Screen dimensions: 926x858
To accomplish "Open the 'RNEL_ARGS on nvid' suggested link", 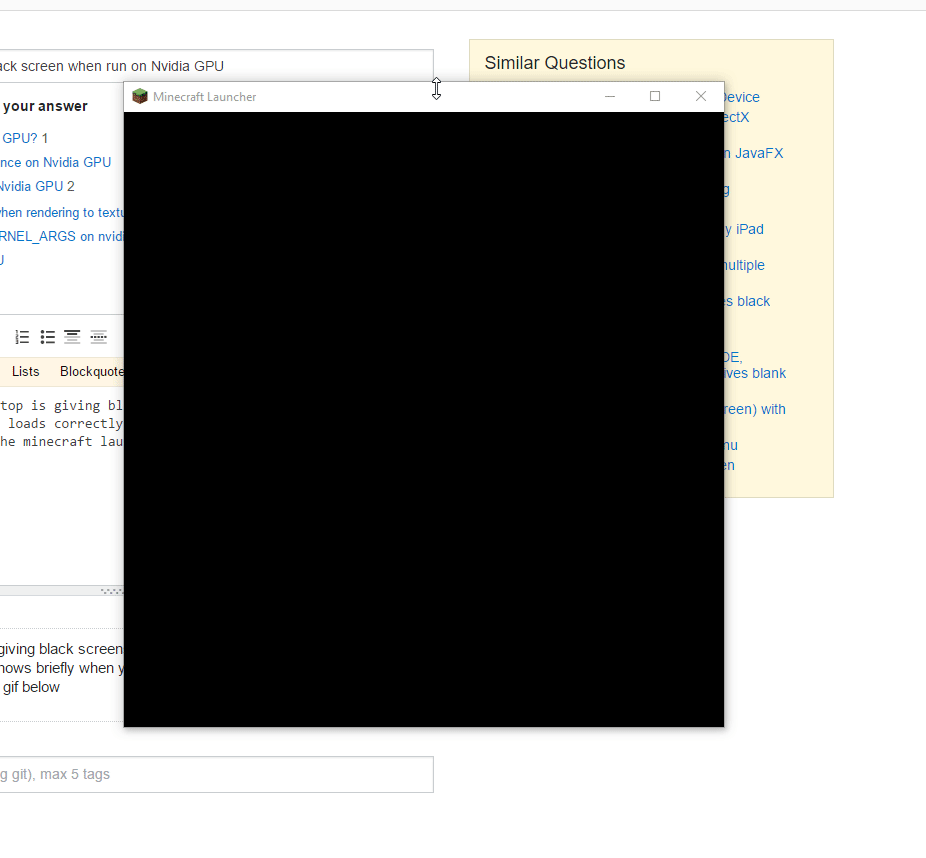I will (62, 236).
